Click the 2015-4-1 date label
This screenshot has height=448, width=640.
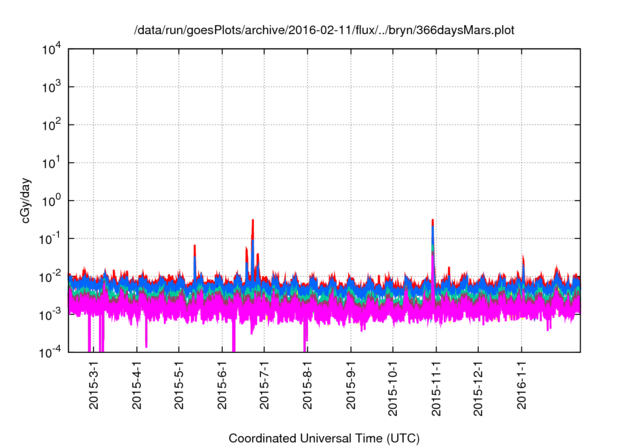(137, 385)
